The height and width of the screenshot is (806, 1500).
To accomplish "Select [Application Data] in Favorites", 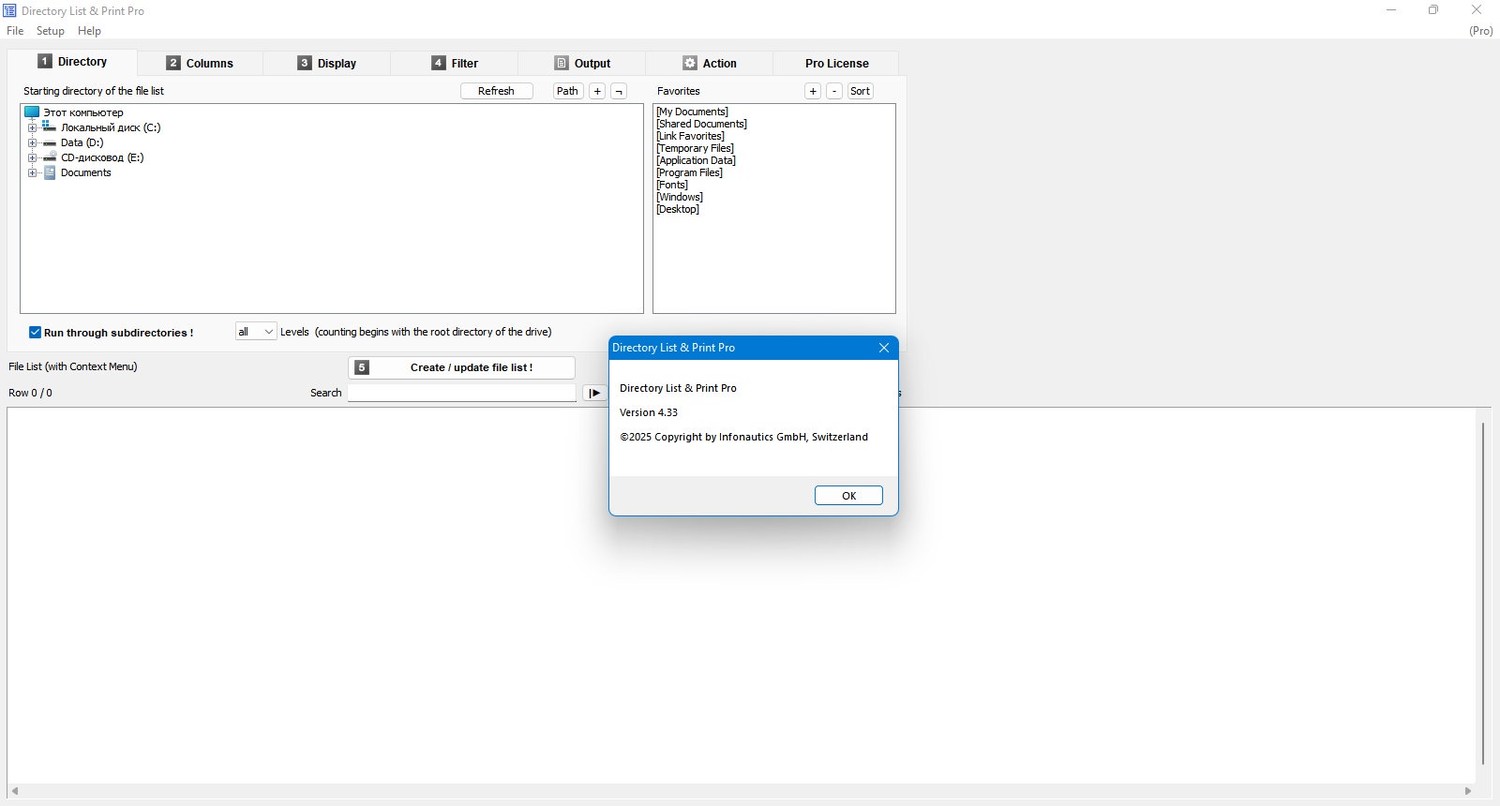I will pyautogui.click(x=696, y=160).
